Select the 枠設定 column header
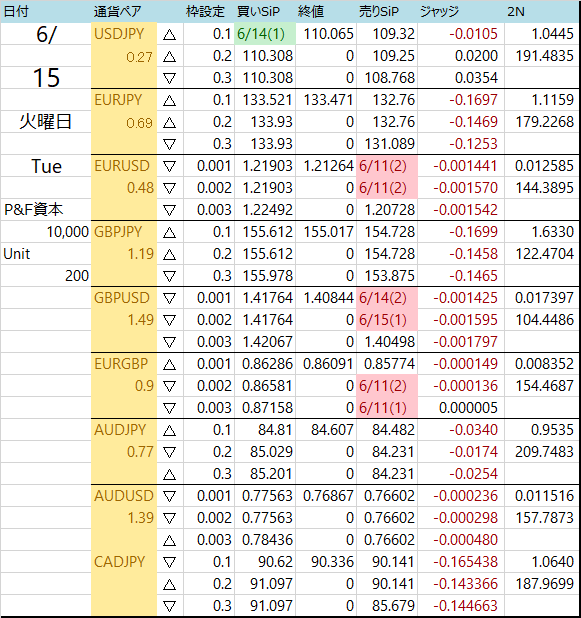This screenshot has height=618, width=581. tap(205, 11)
